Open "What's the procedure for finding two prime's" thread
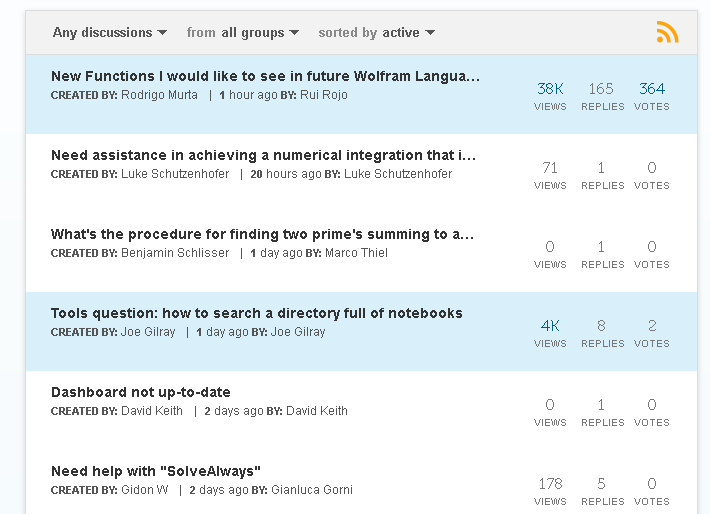This screenshot has width=710, height=514. [x=263, y=234]
